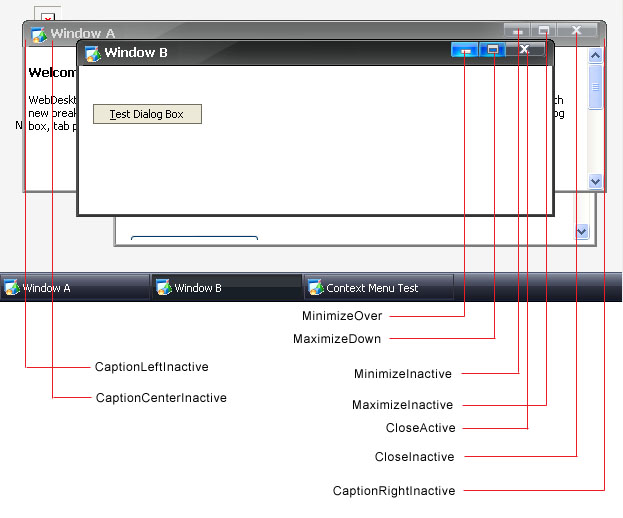
Task: Click the scroll down arrow in the background window
Action: [x=583, y=231]
